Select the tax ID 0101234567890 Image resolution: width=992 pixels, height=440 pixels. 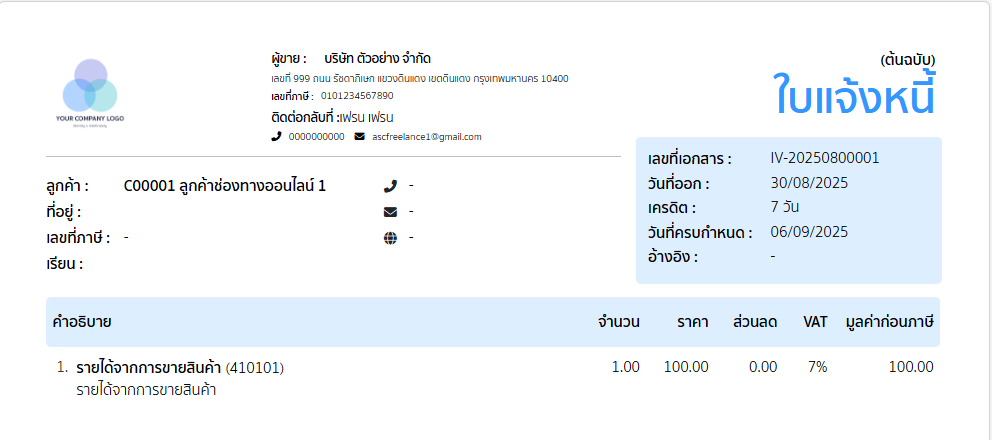point(357,96)
